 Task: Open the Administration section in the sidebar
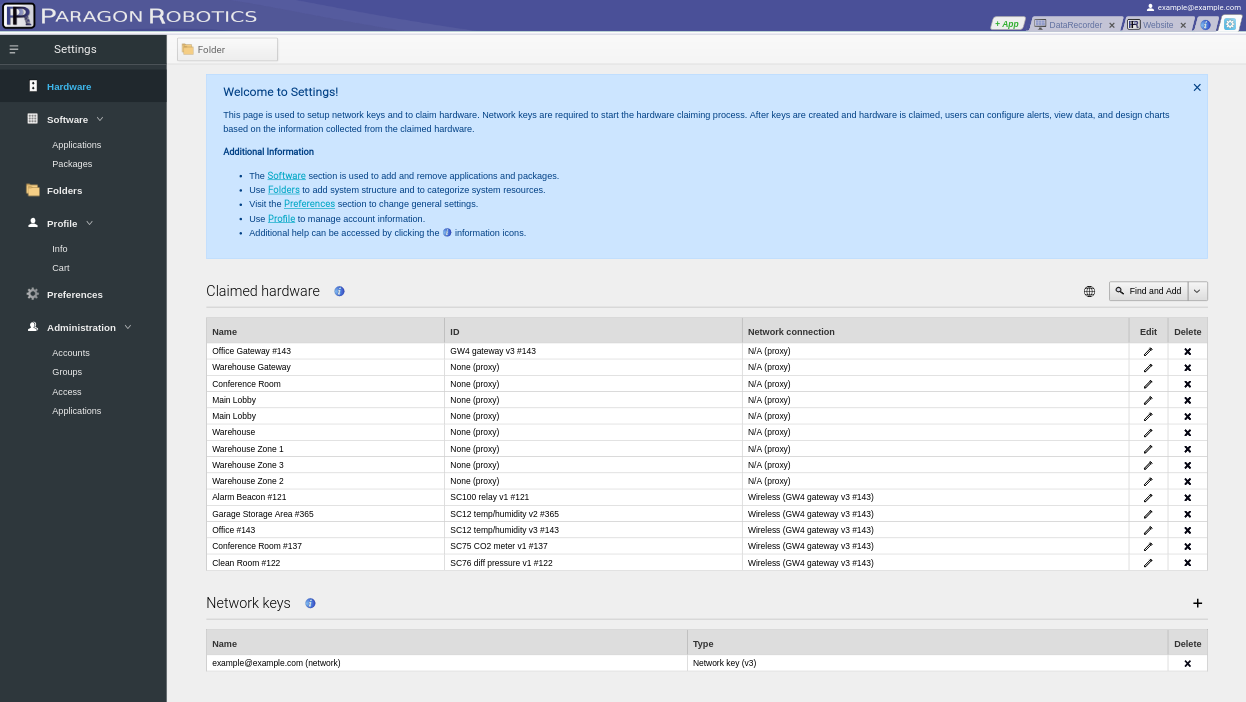(81, 327)
